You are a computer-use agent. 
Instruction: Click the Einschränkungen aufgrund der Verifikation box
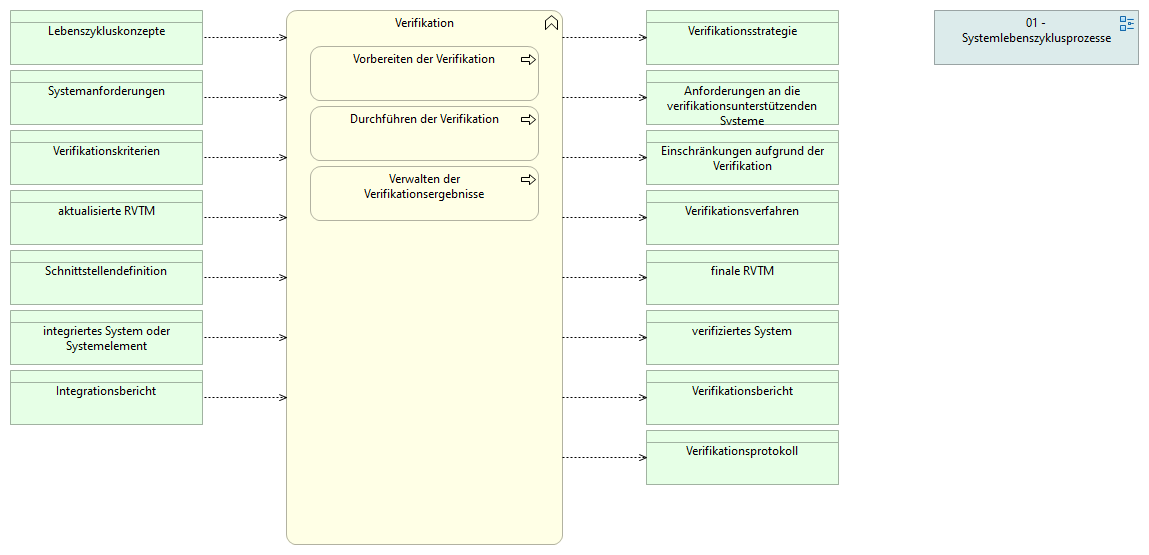[x=742, y=158]
